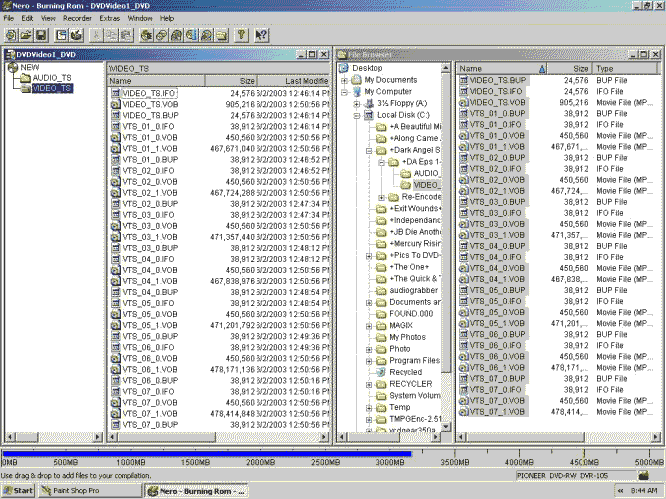The height and width of the screenshot is (499, 666).
Task: Click the Copy toolbar icon
Action: 111,35
